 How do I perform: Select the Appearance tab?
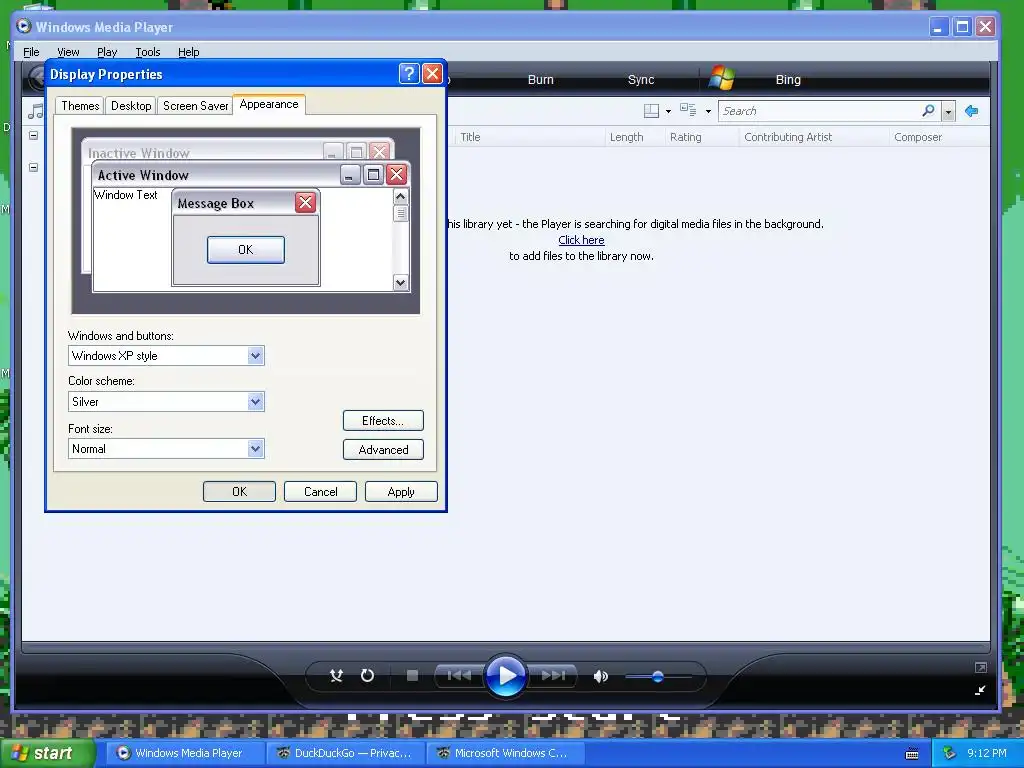pos(268,104)
